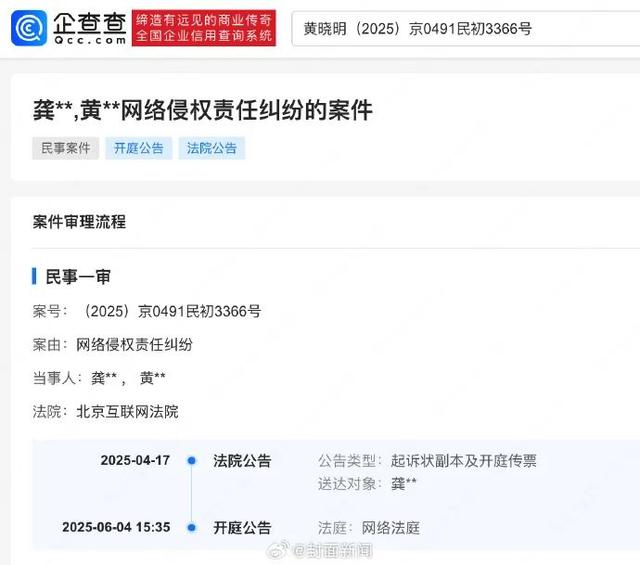Click the case number (2025)京0491民初3366号 in details
Viewport: 640px width, 565px height.
[x=171, y=311]
